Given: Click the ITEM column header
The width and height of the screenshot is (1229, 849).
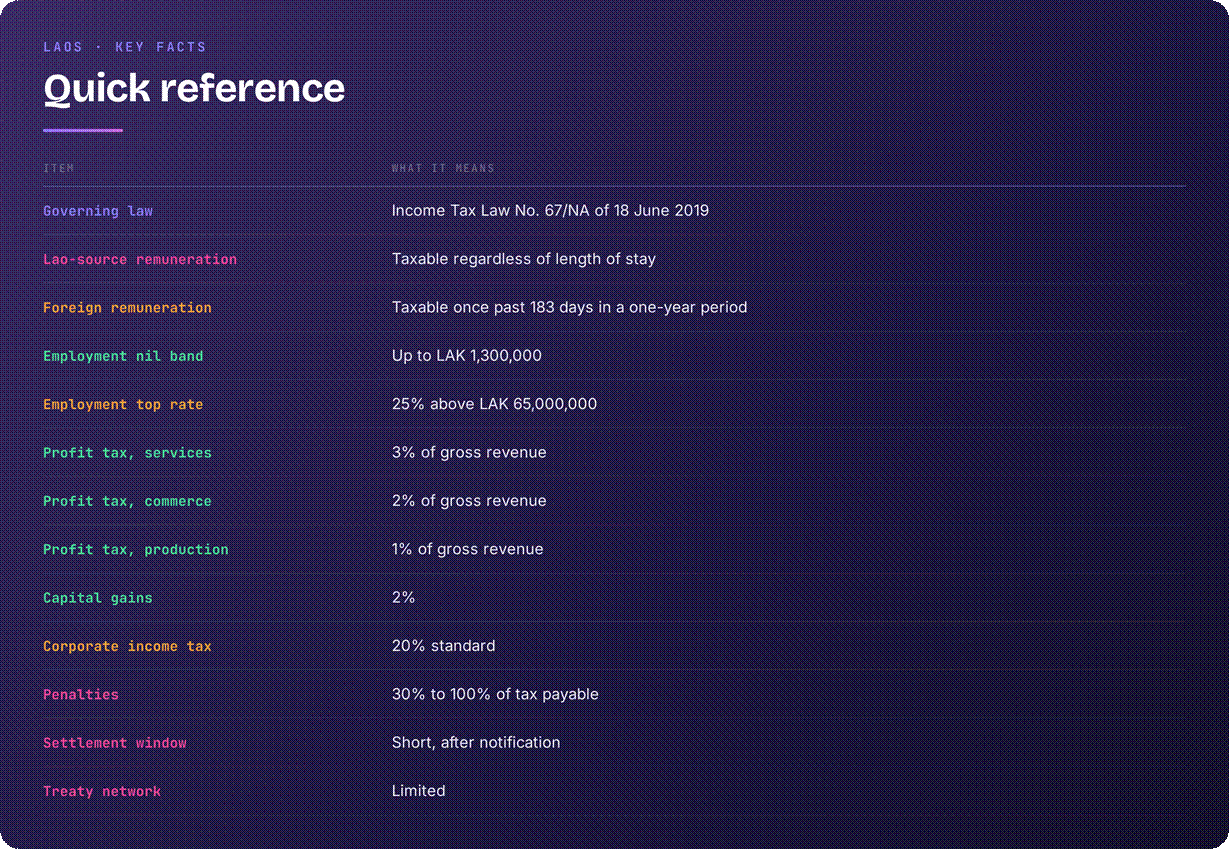Looking at the screenshot, I should (x=59, y=168).
